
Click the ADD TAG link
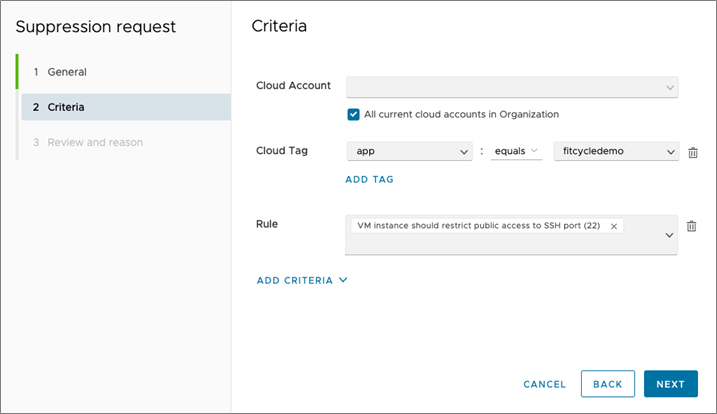(x=369, y=179)
